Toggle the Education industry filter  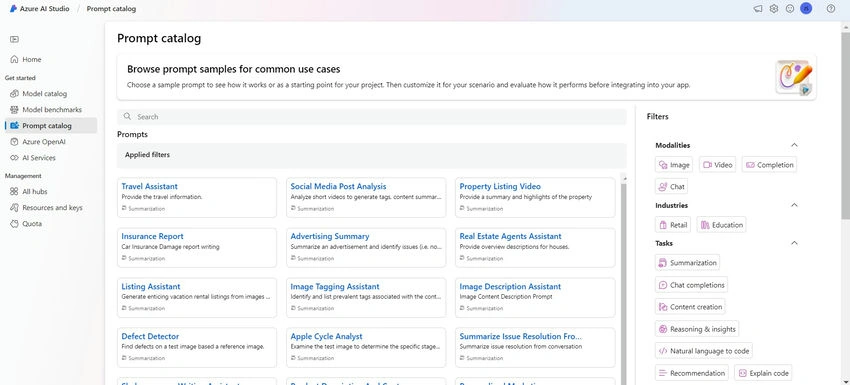coord(721,224)
